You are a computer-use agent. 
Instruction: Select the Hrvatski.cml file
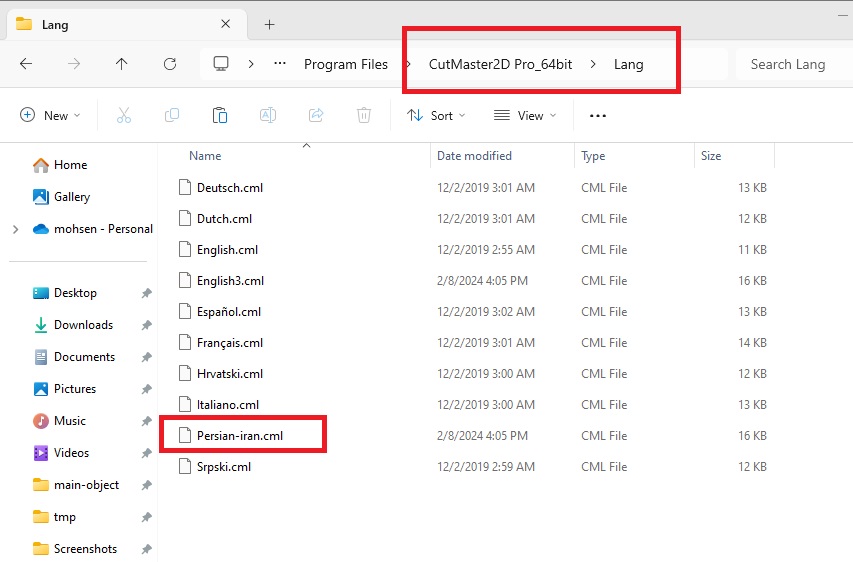click(230, 374)
